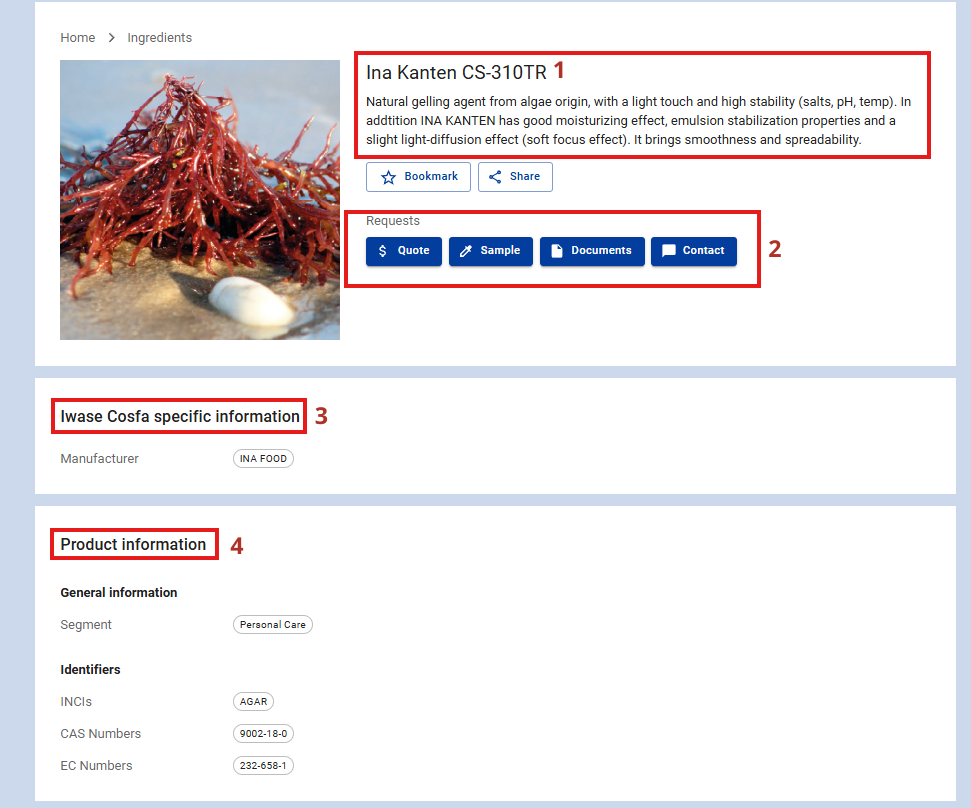Image resolution: width=971 pixels, height=808 pixels.
Task: Select the CAS Numbers field label
Action: [100, 734]
